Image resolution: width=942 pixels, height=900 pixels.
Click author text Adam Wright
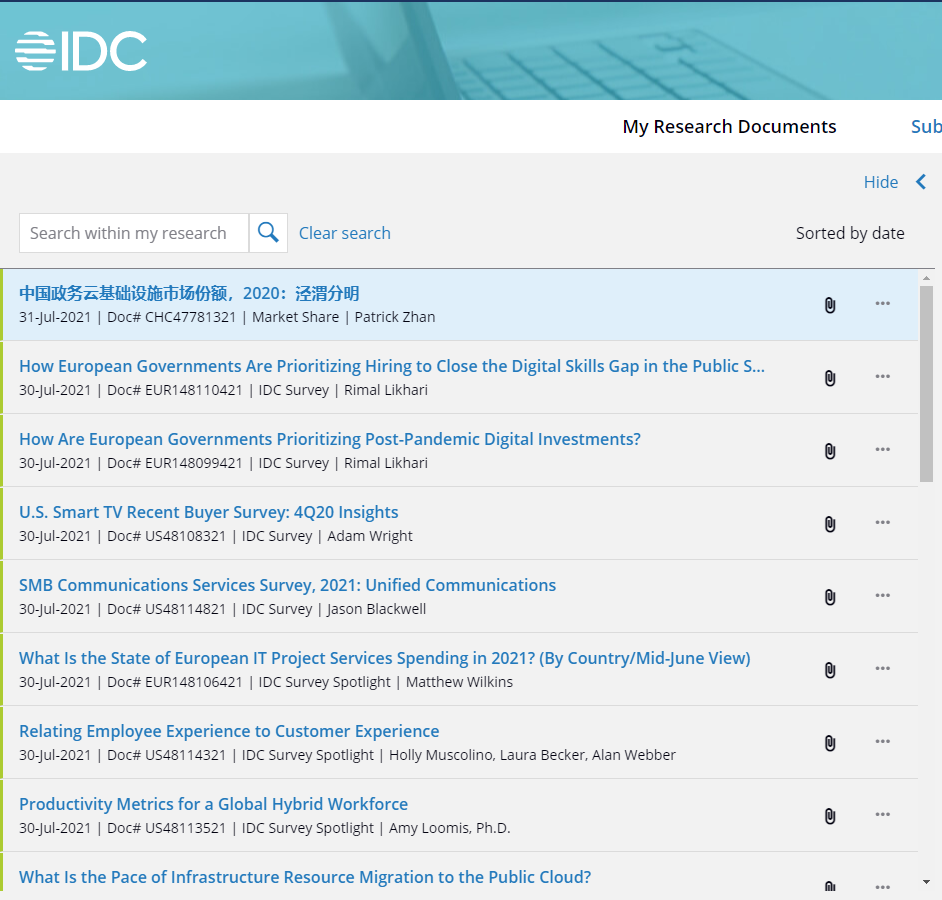point(369,536)
